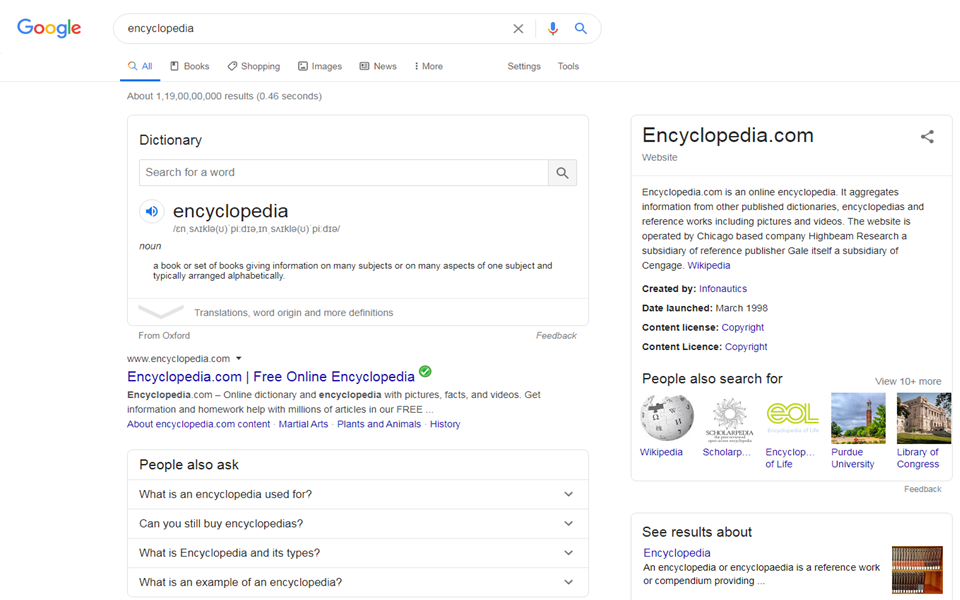The height and width of the screenshot is (600, 960).
Task: Open the History sitelink
Action: (445, 424)
